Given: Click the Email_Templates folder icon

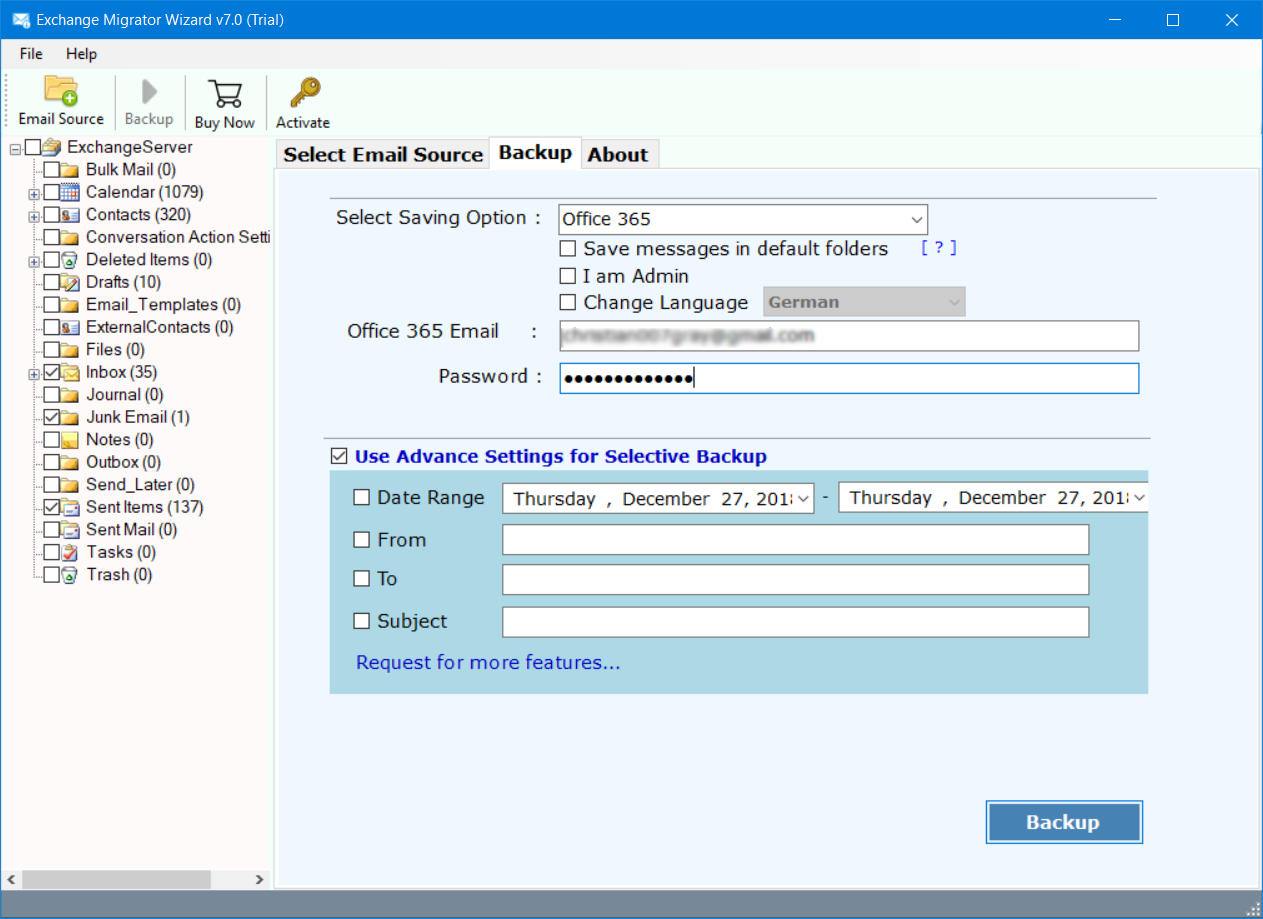Looking at the screenshot, I should (x=70, y=305).
